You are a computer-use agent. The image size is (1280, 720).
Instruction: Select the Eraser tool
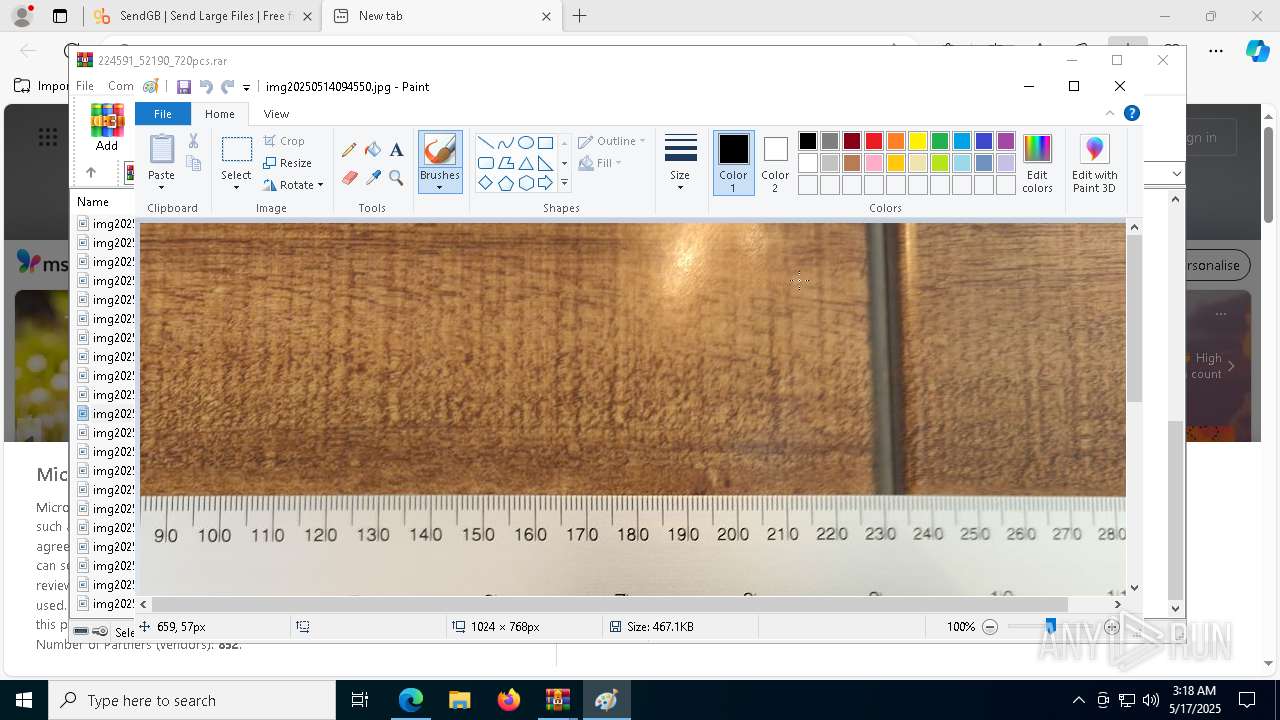pyautogui.click(x=349, y=178)
